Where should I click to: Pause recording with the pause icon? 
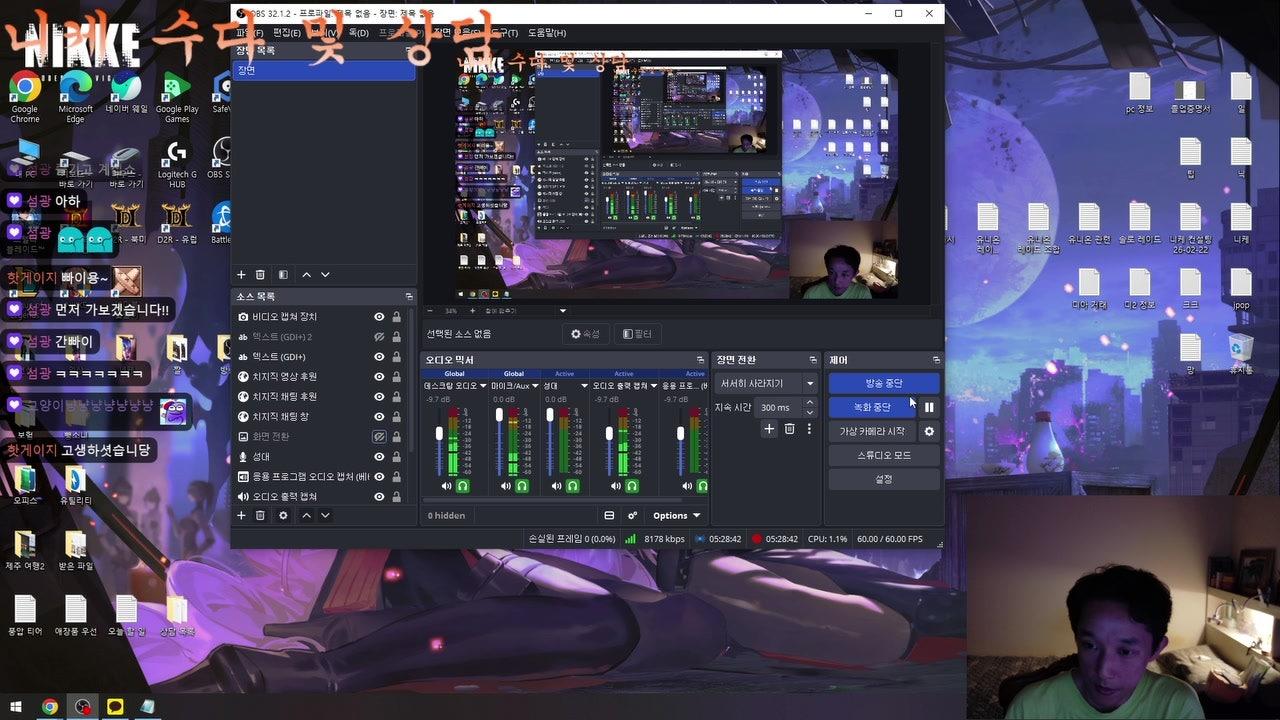(929, 407)
